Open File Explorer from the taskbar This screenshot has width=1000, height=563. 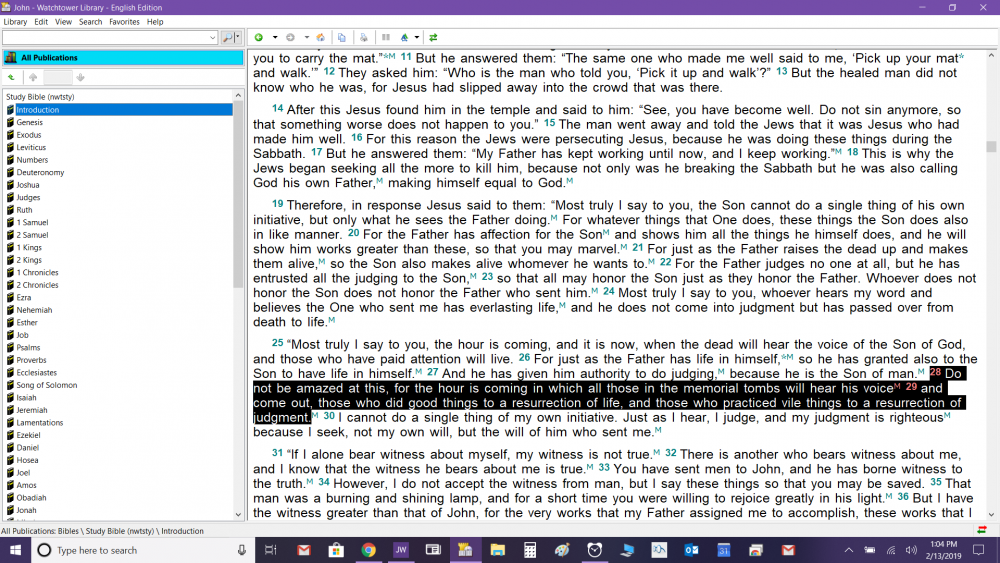coord(497,550)
